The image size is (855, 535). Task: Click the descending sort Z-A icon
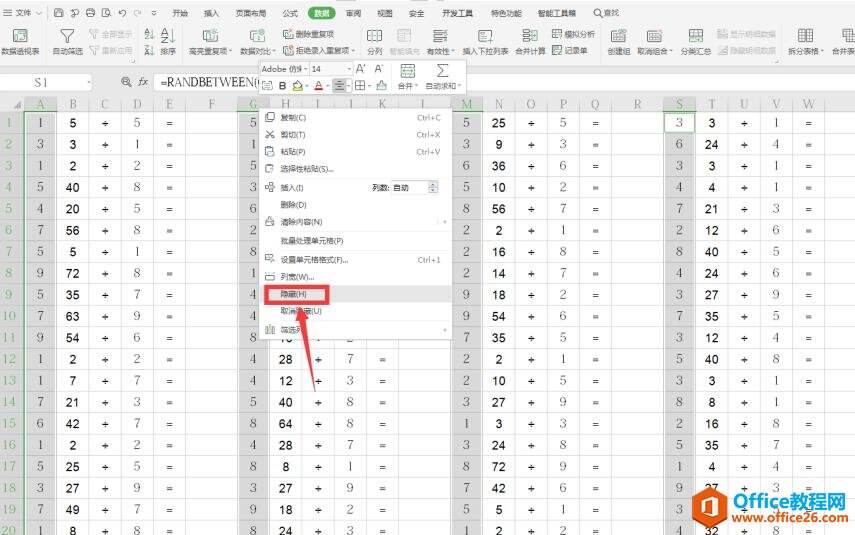(149, 51)
